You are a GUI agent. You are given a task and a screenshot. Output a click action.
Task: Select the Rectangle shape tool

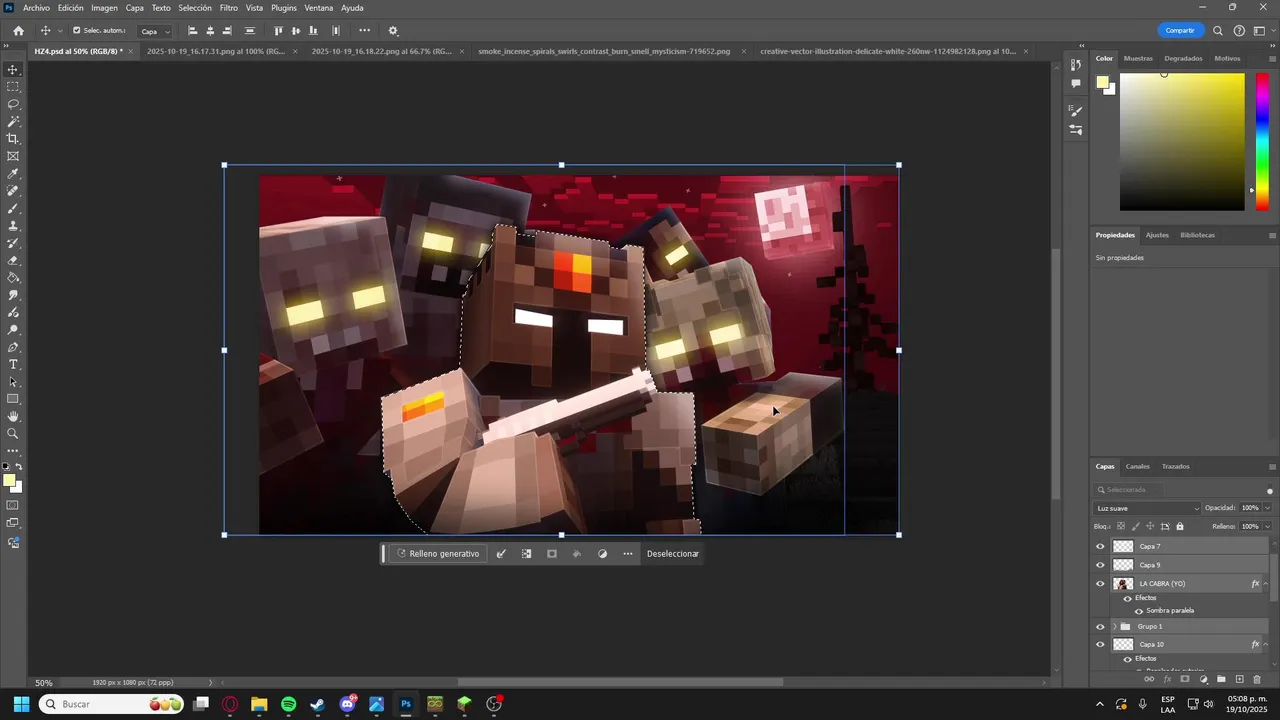[x=13, y=399]
